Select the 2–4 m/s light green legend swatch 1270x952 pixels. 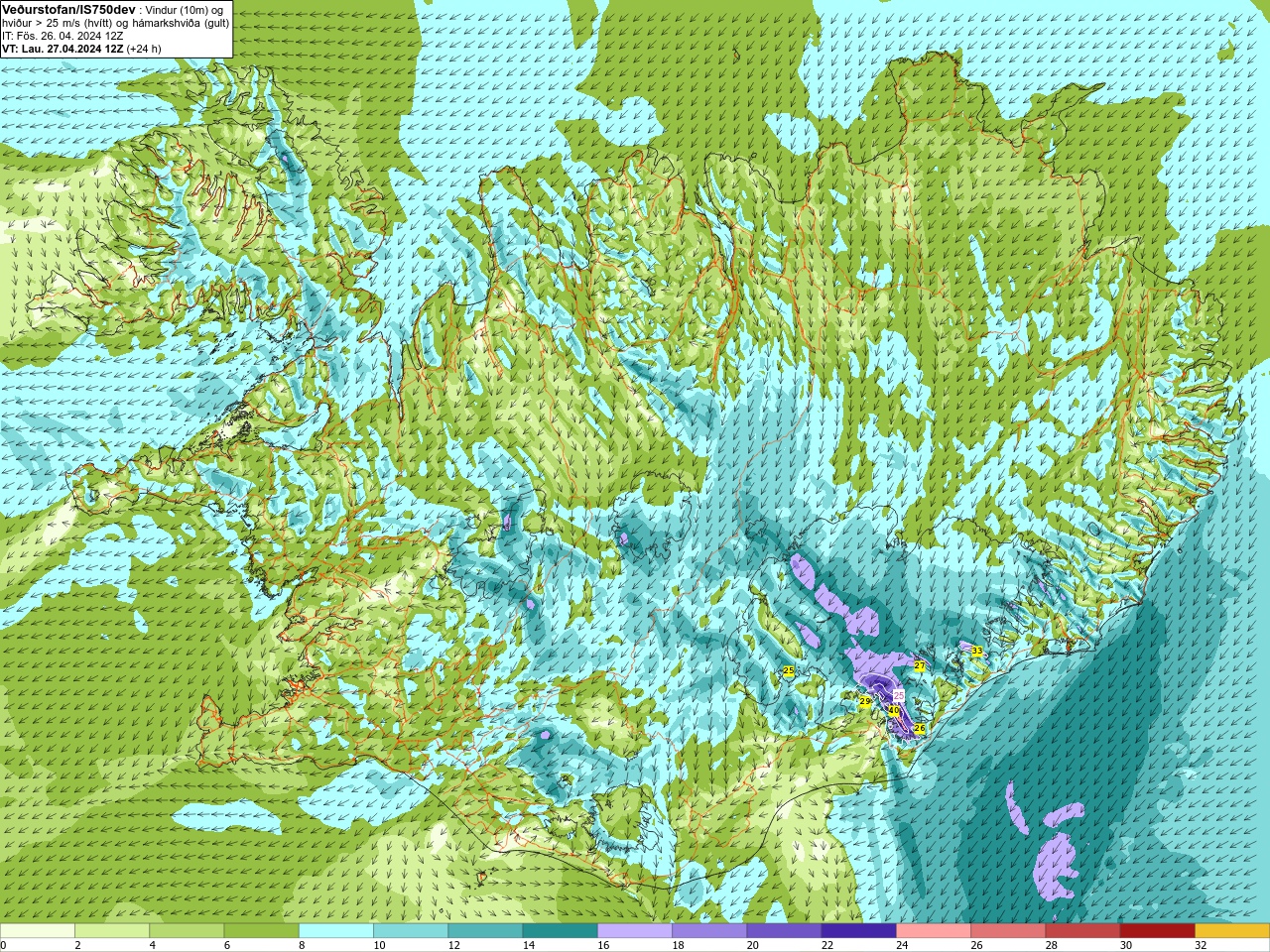[112, 931]
